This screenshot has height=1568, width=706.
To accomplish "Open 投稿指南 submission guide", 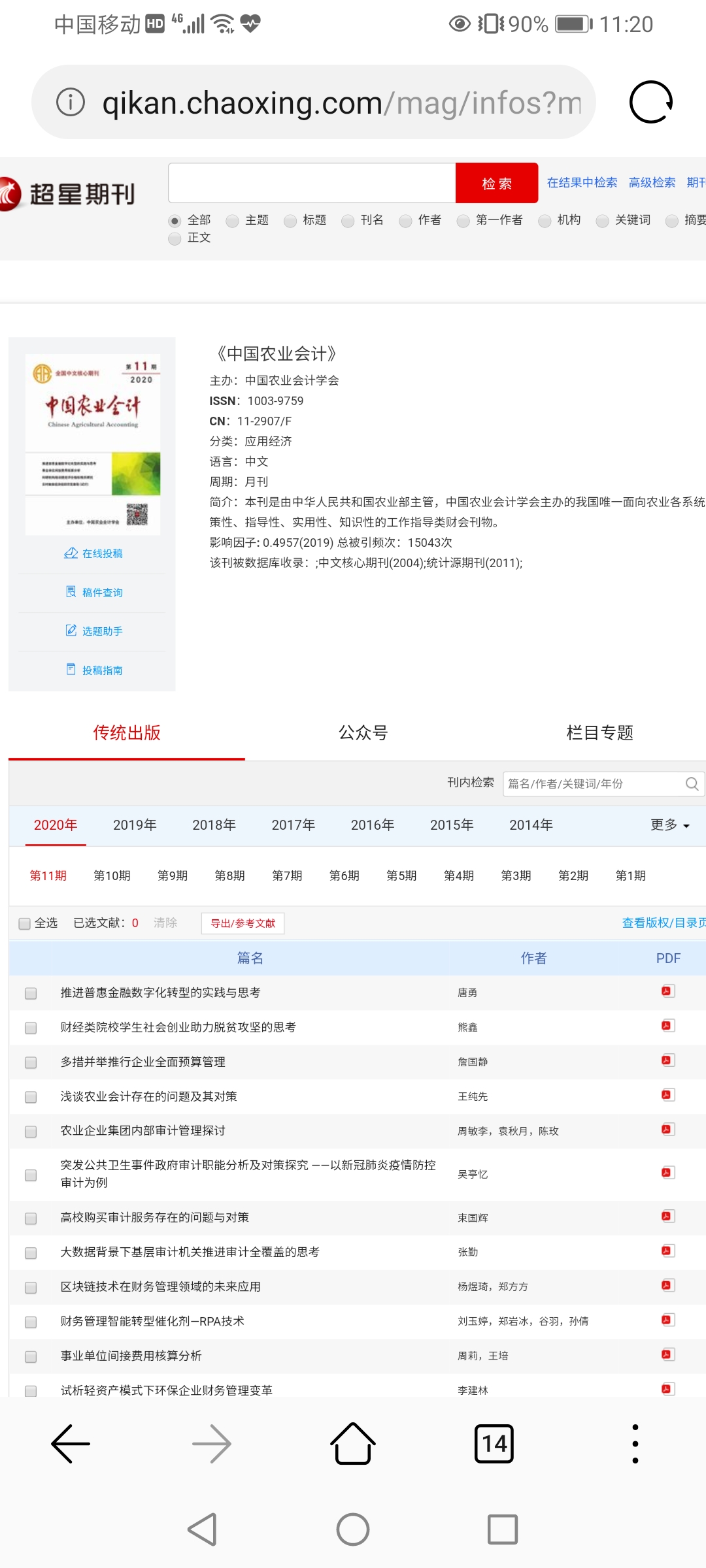I will 94,670.
